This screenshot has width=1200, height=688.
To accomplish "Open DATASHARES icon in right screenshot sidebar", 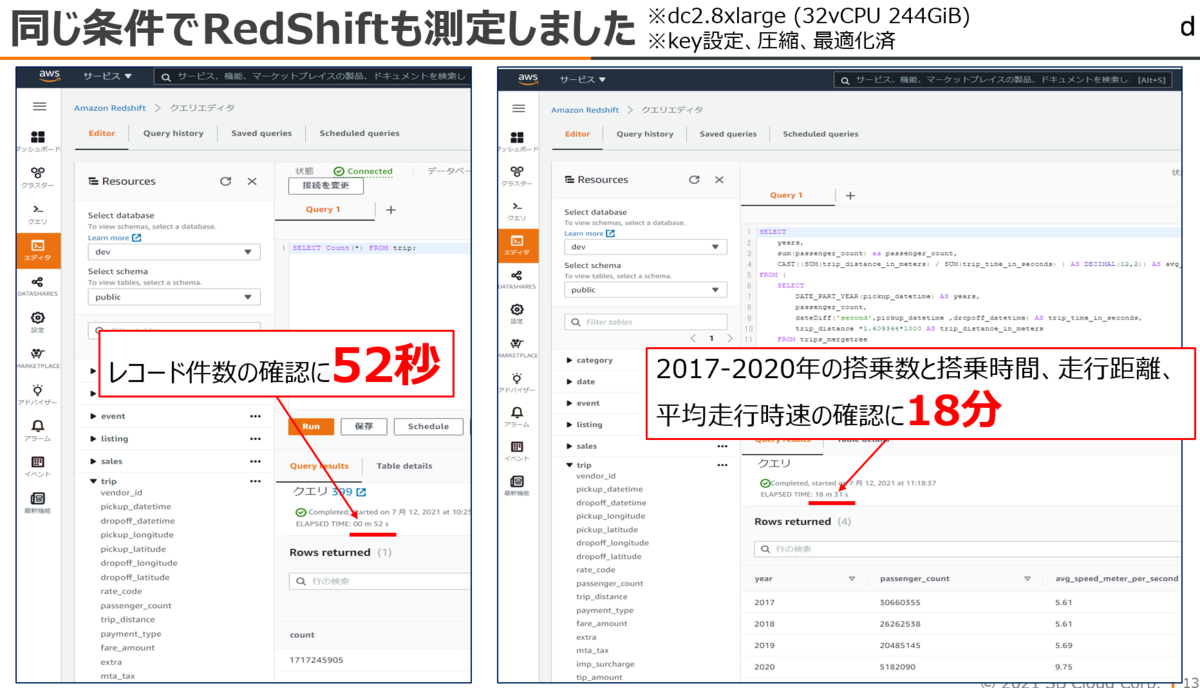I will [x=517, y=275].
